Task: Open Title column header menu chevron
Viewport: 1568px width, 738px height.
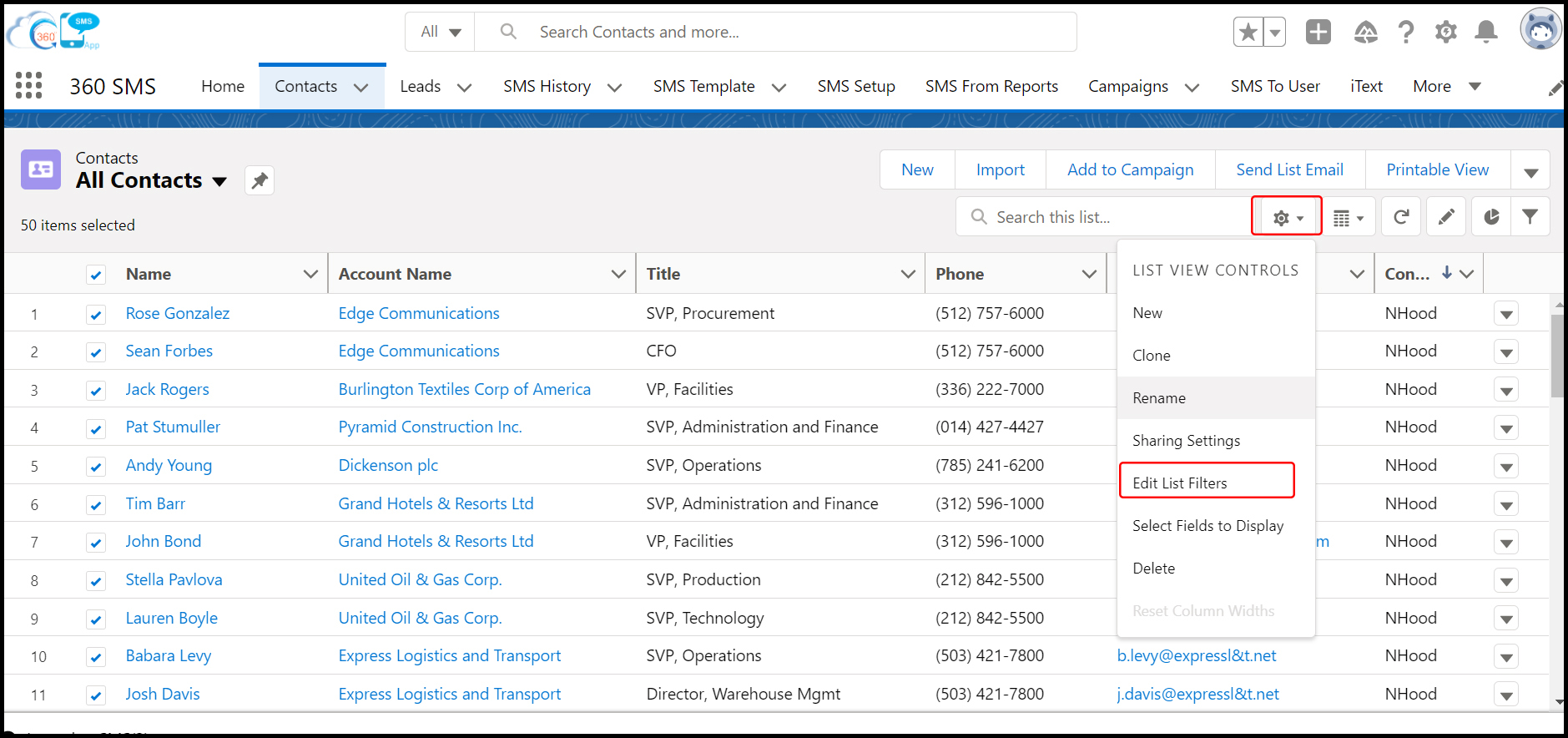Action: pyautogui.click(x=908, y=274)
